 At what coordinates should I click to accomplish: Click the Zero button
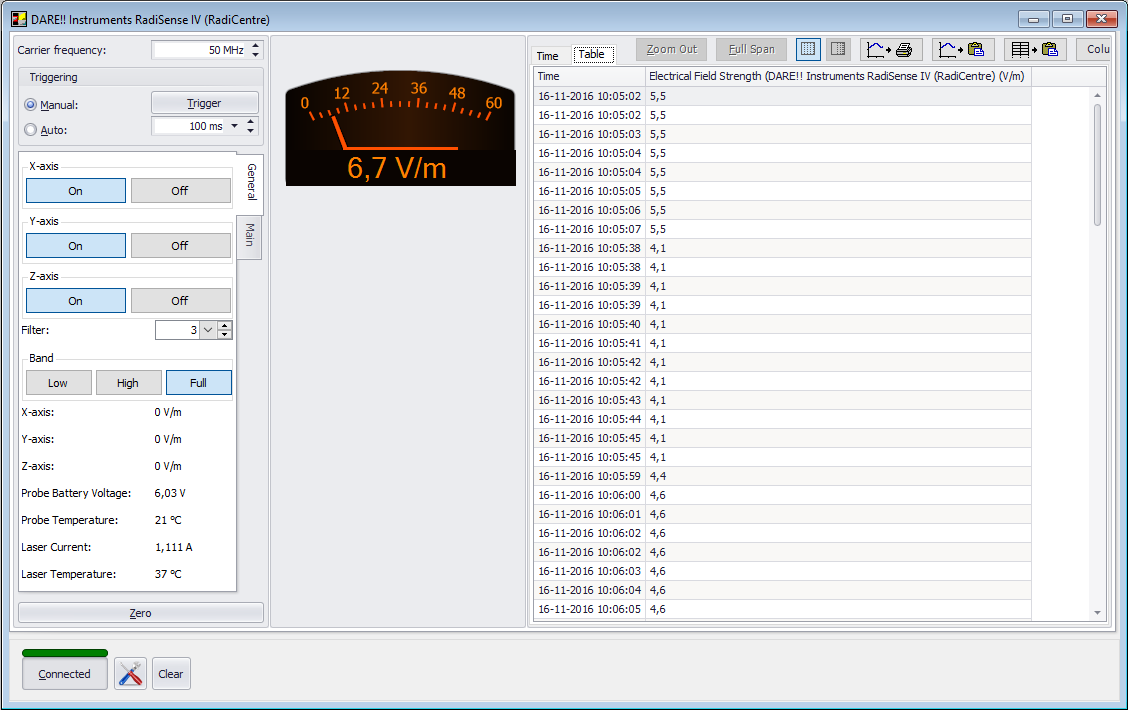(140, 613)
